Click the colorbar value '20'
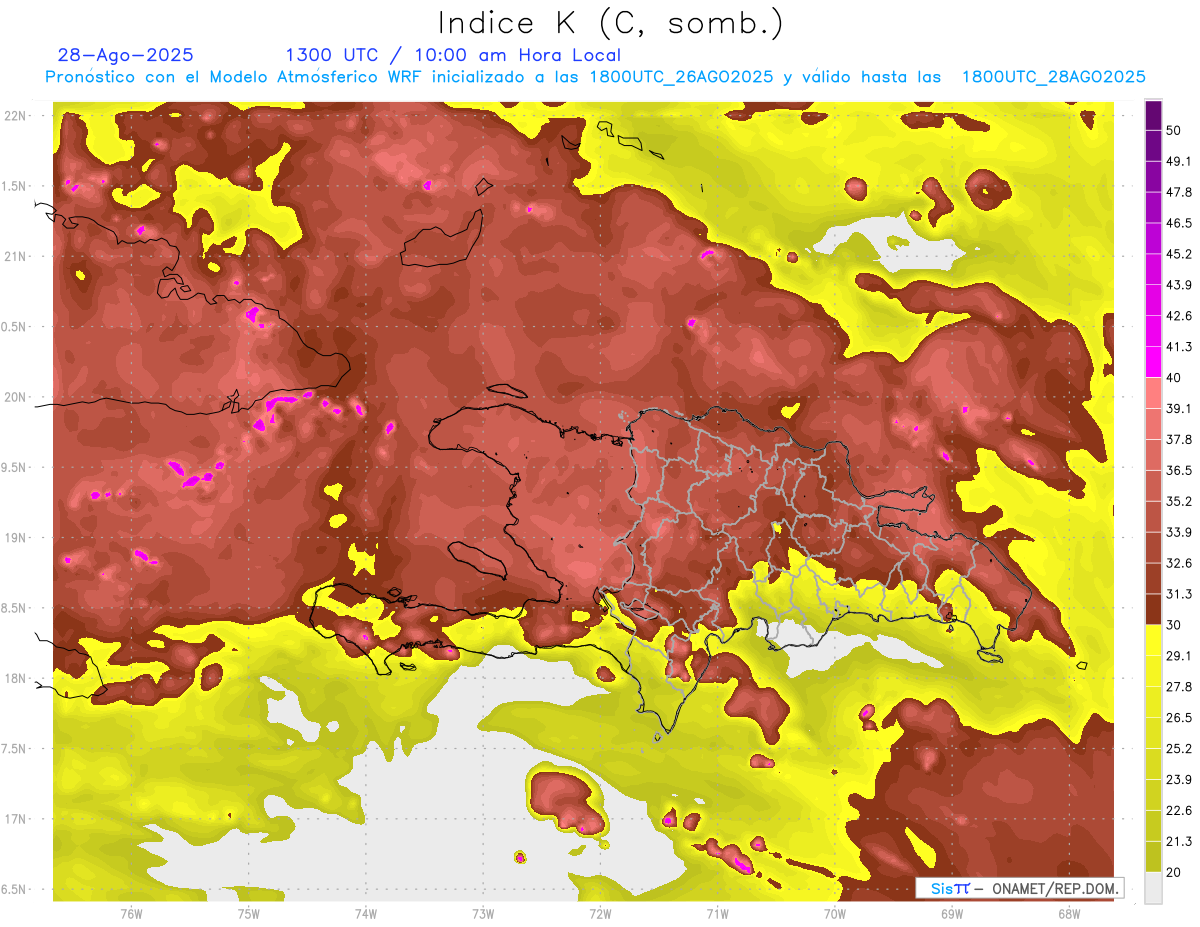1200x927 pixels. (x=1175, y=872)
